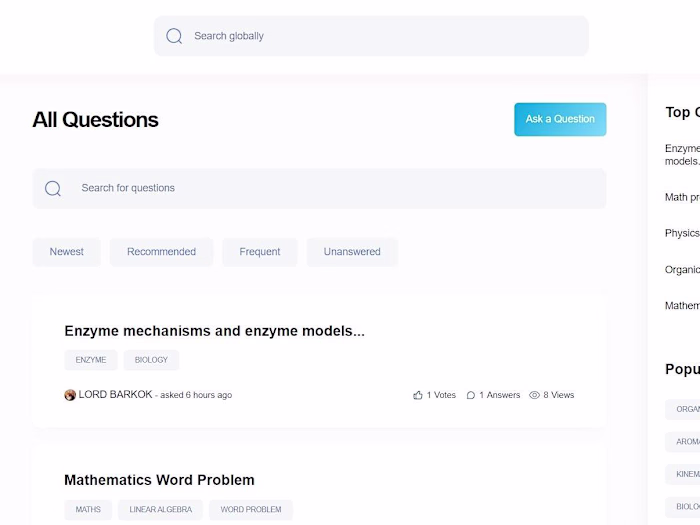
Task: Select the Recommended filter
Action: [161, 252]
